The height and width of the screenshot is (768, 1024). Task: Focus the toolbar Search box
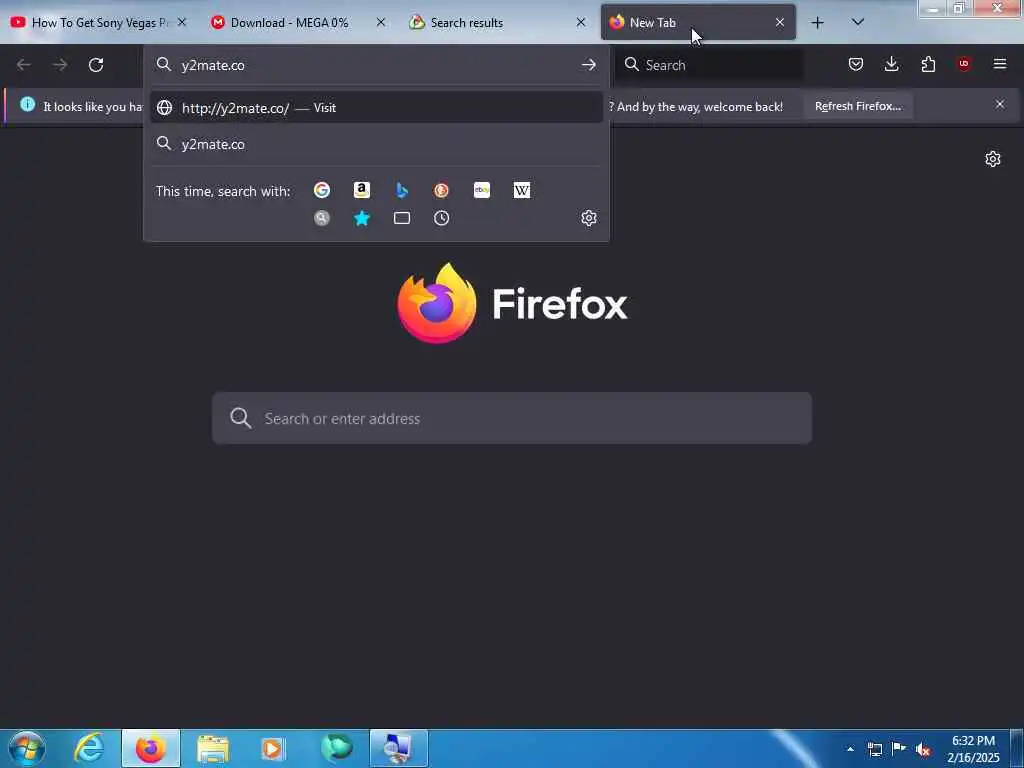click(x=710, y=65)
